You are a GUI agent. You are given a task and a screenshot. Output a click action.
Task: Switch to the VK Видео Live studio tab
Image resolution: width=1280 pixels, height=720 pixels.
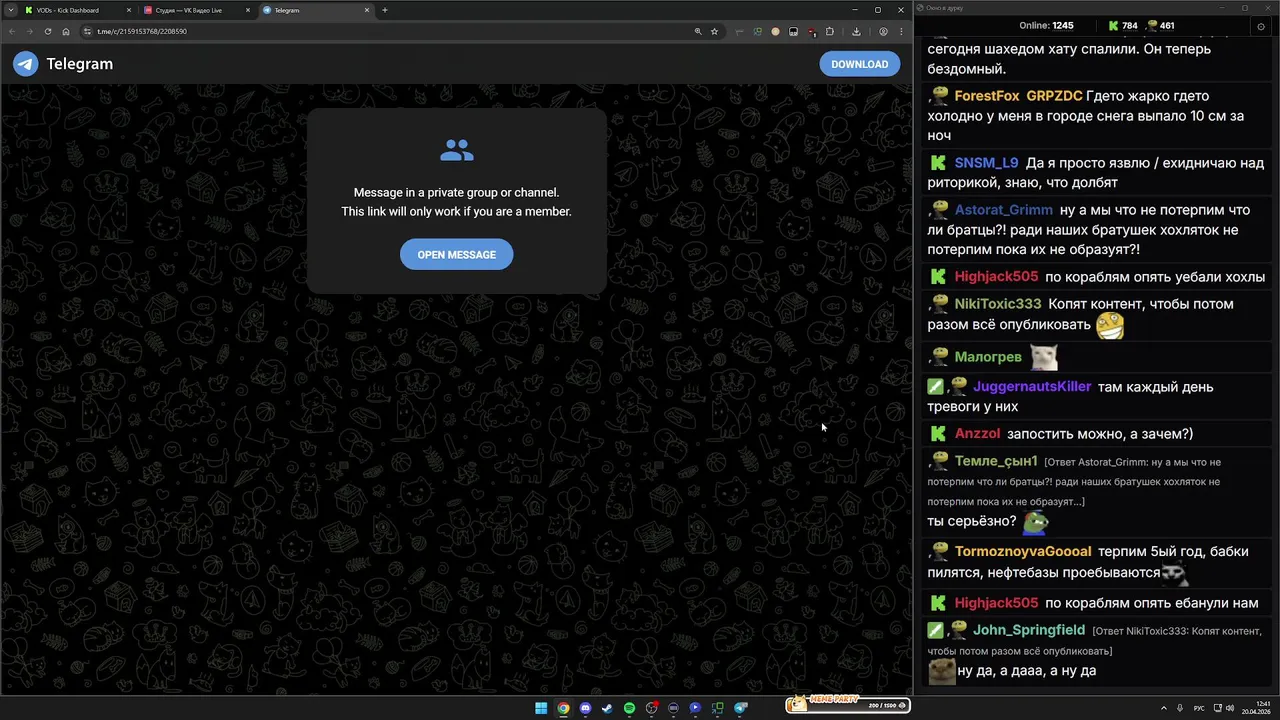click(x=196, y=10)
